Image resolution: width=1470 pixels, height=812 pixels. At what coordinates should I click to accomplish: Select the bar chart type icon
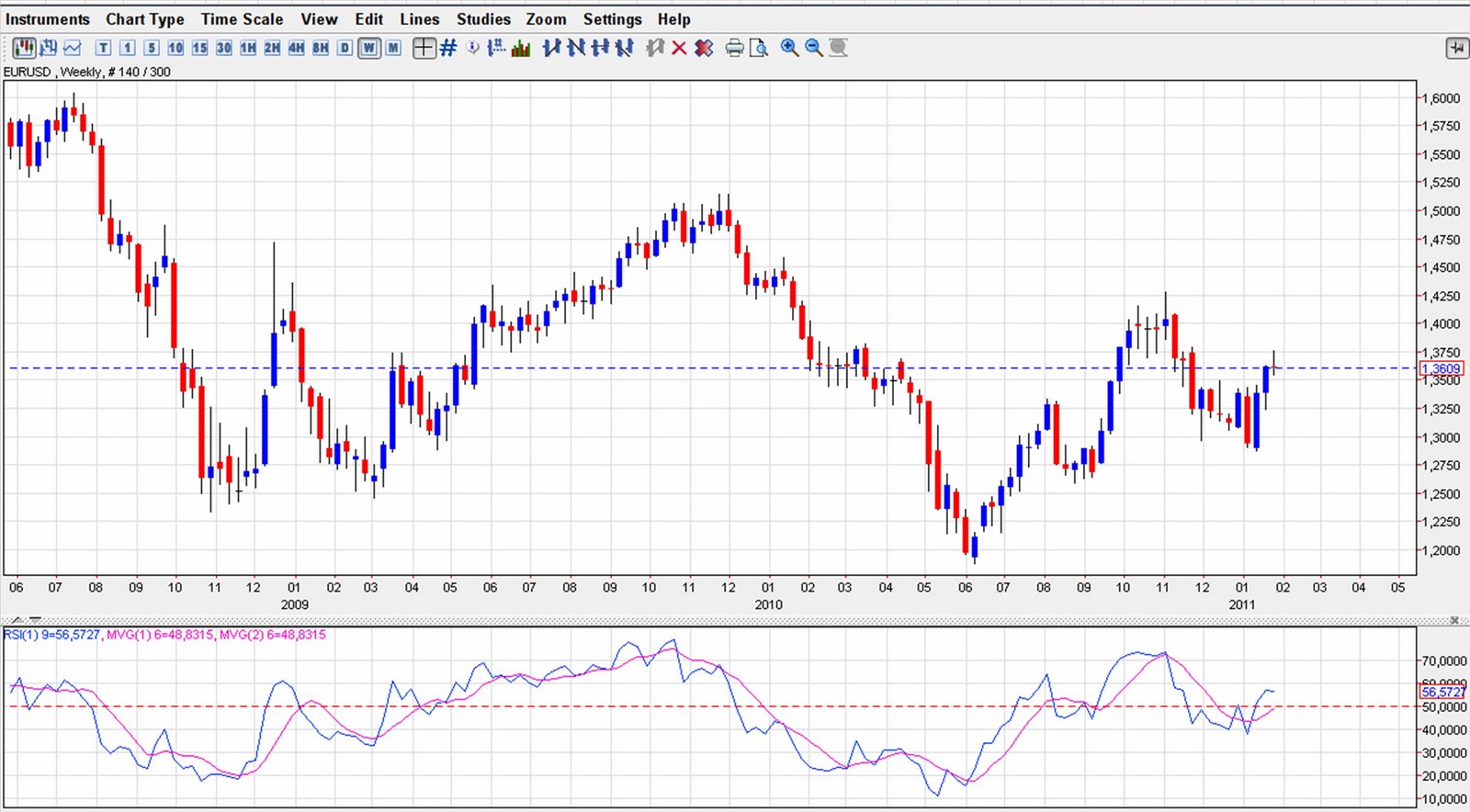tap(49, 48)
